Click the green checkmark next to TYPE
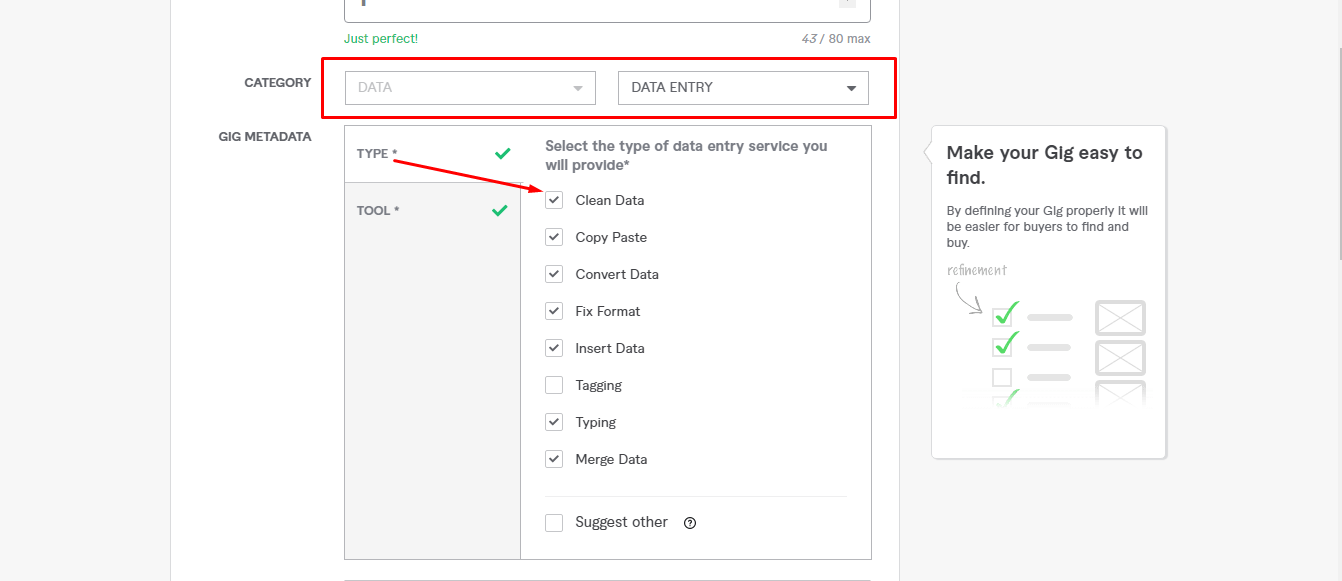This screenshot has width=1342, height=581. coord(502,153)
